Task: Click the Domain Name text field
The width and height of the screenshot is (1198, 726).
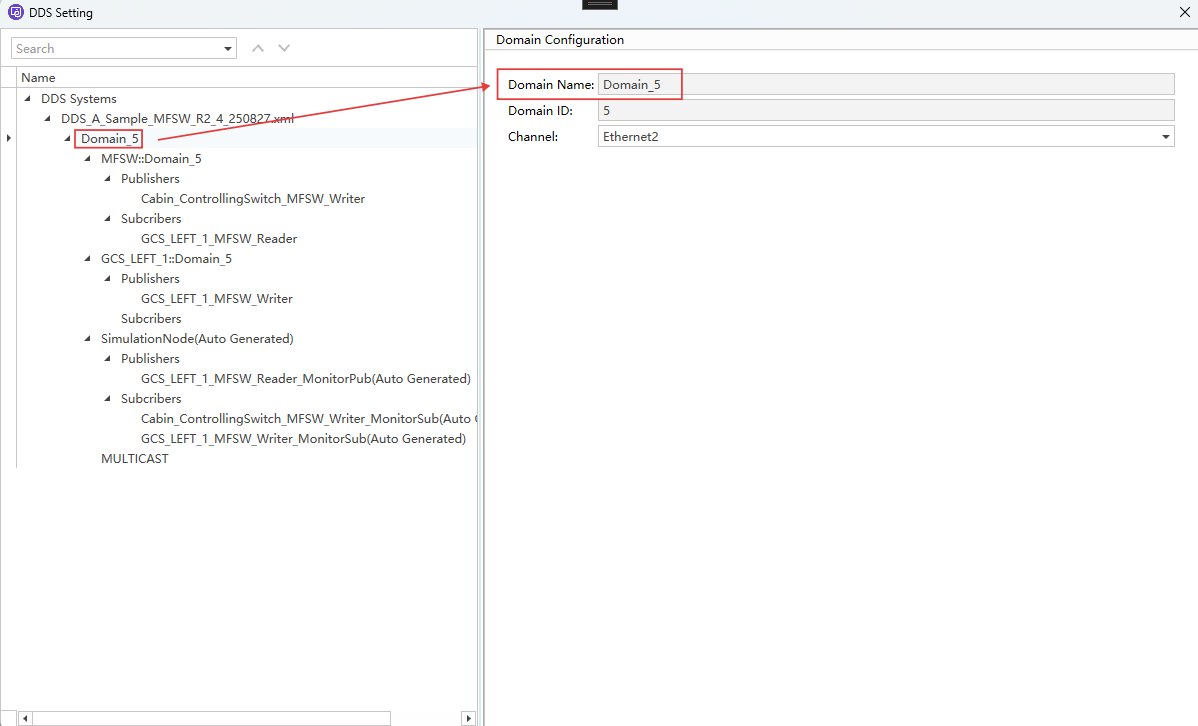Action: pos(885,85)
